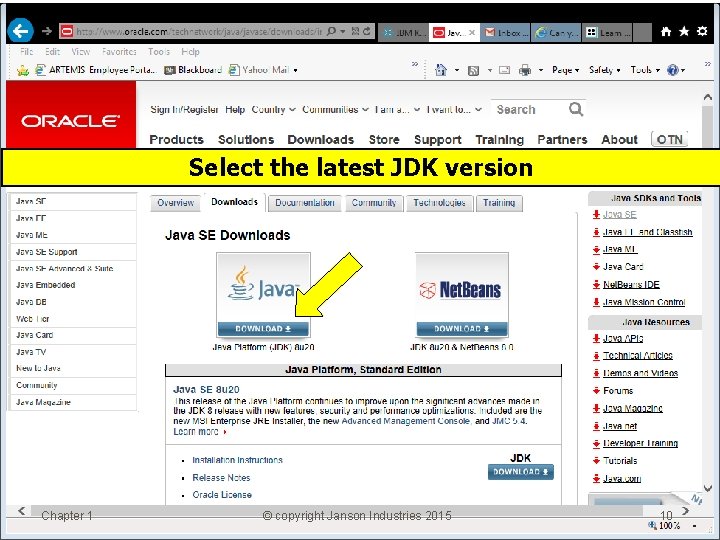Screen dimensions: 720x540
Task: Click the Add to favorites bar star icon
Action: pyautogui.click(x=22, y=70)
